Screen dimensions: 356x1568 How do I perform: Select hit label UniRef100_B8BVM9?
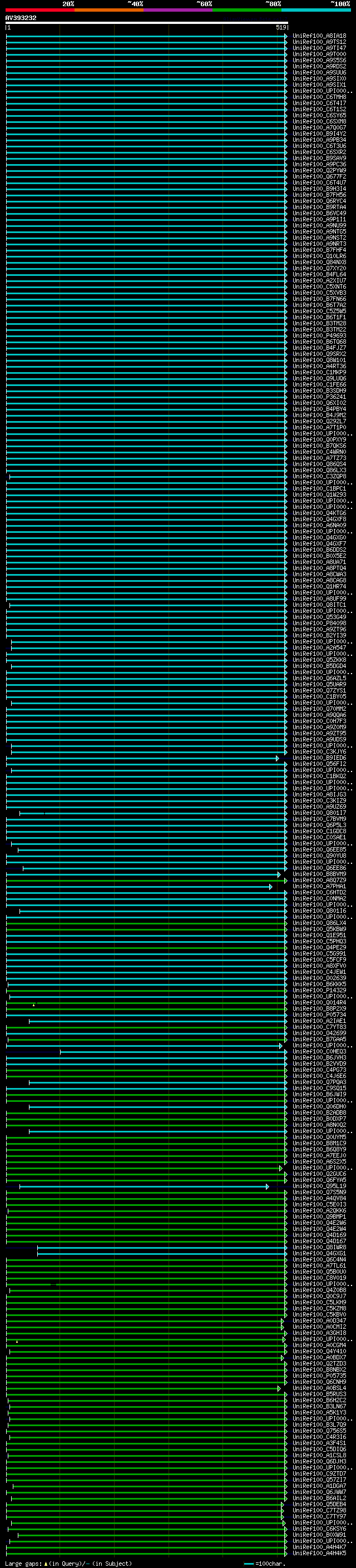pyautogui.click(x=319, y=875)
